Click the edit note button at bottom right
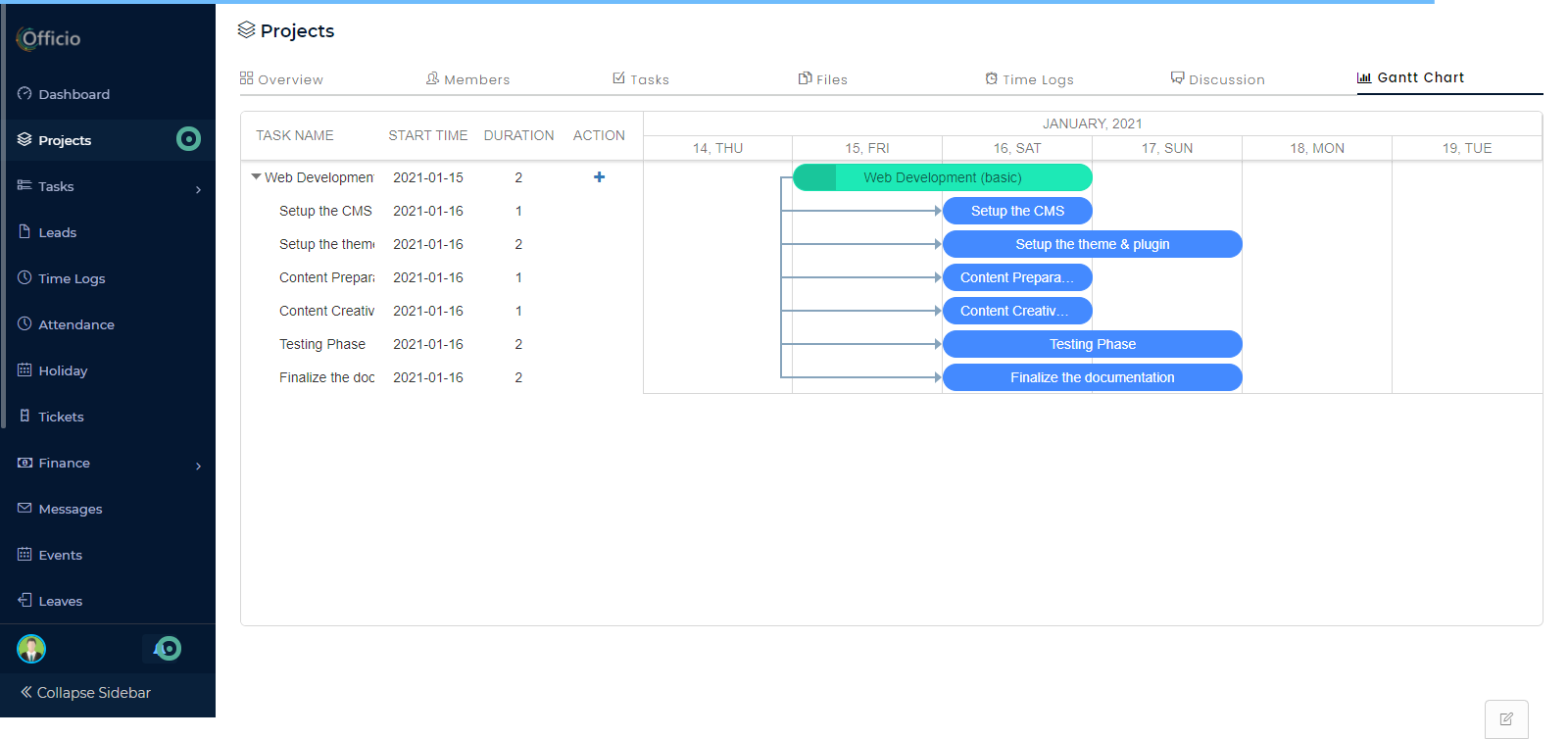 click(1506, 718)
